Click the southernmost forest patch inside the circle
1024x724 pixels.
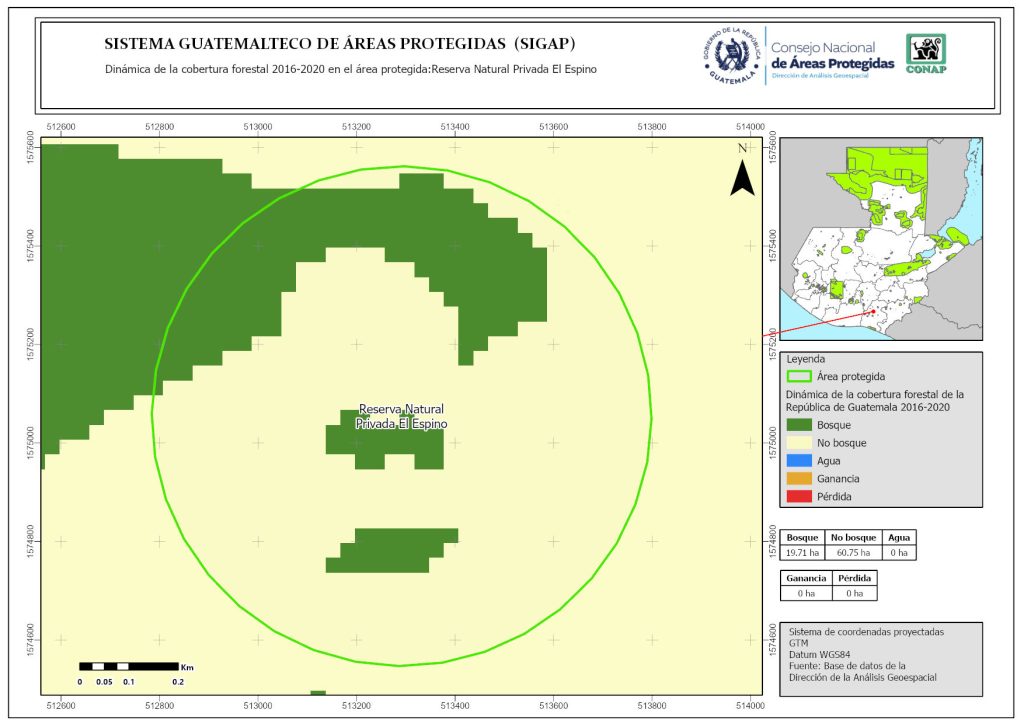(392, 550)
